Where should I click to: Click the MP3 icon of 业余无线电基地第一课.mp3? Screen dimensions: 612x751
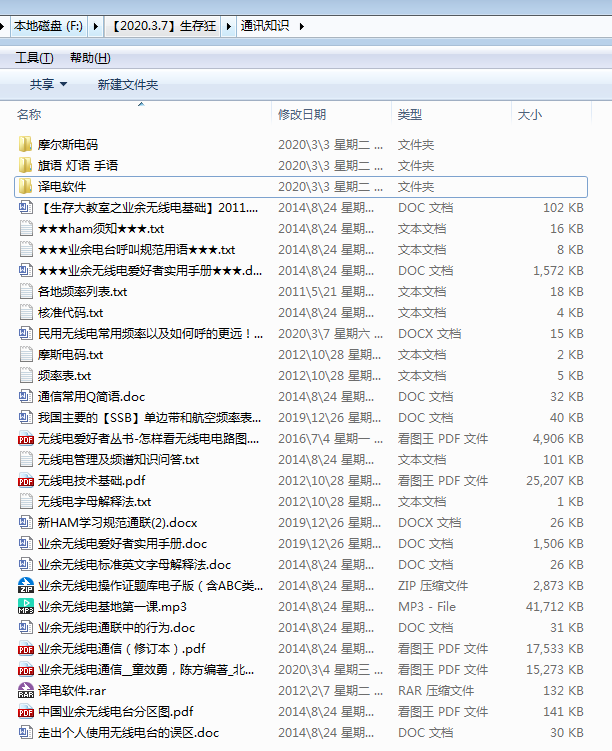tap(25, 606)
